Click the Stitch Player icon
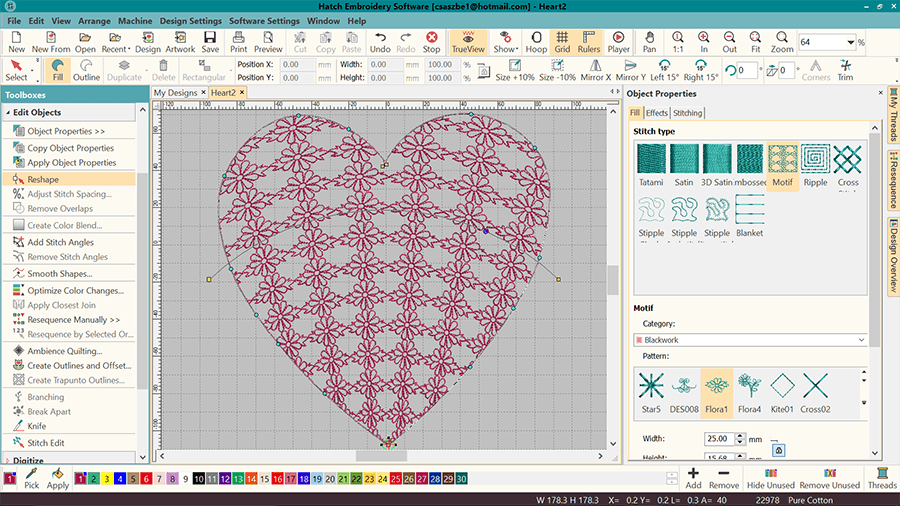Image resolution: width=900 pixels, height=506 pixels. point(618,41)
